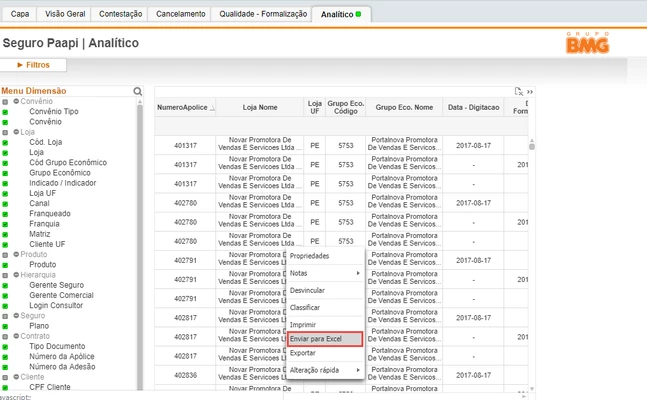647x400 pixels.
Task: Select the Convênio Tipo dimension
Action: click(x=54, y=111)
